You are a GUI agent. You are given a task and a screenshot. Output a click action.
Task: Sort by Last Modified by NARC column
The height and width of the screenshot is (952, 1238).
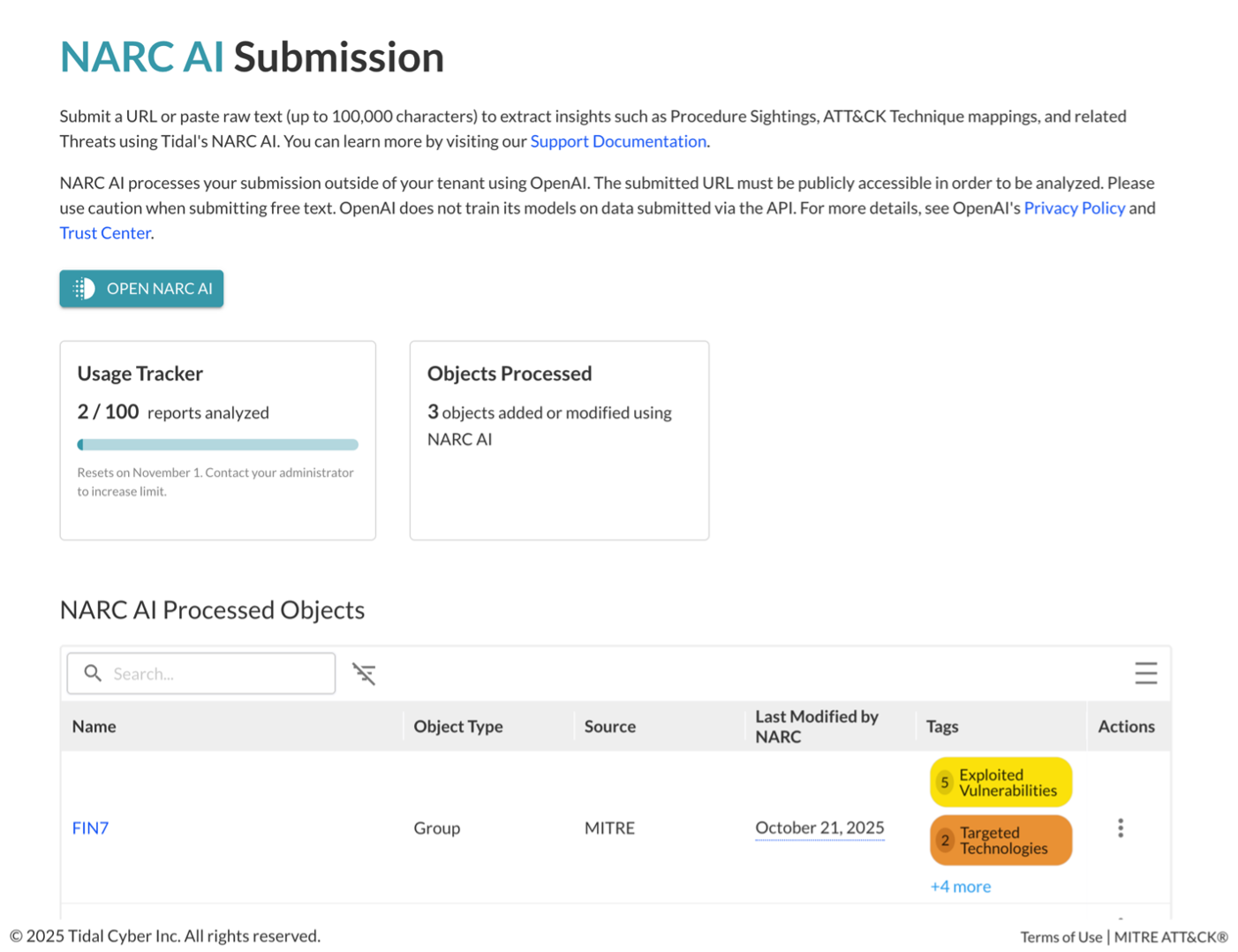[x=816, y=727]
